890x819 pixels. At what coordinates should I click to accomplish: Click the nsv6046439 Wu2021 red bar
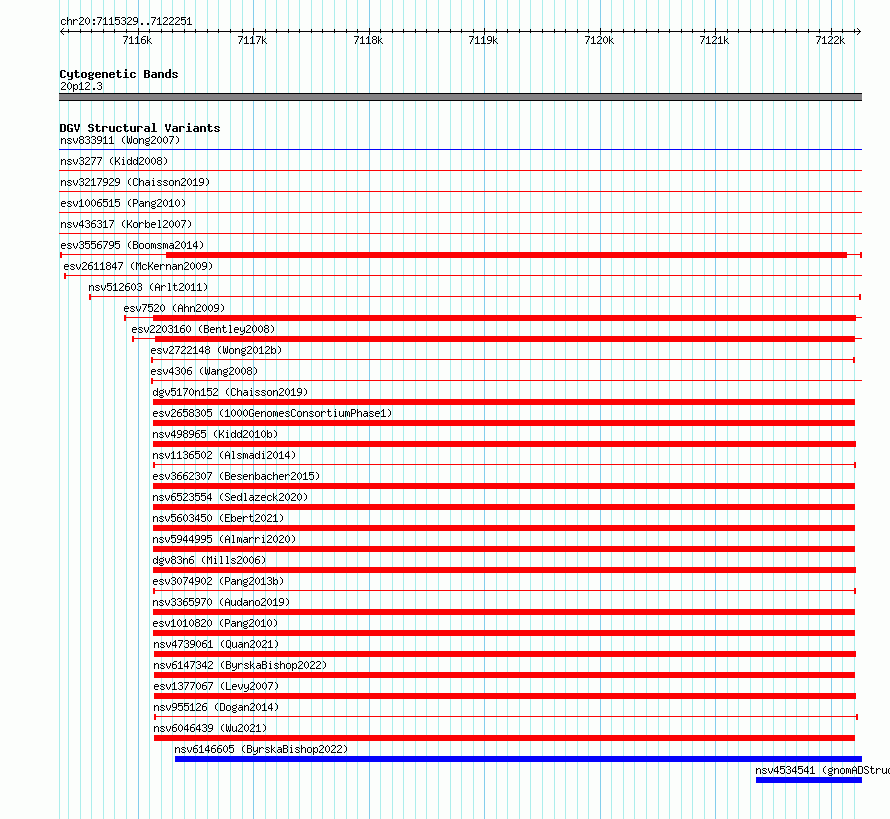(504, 738)
